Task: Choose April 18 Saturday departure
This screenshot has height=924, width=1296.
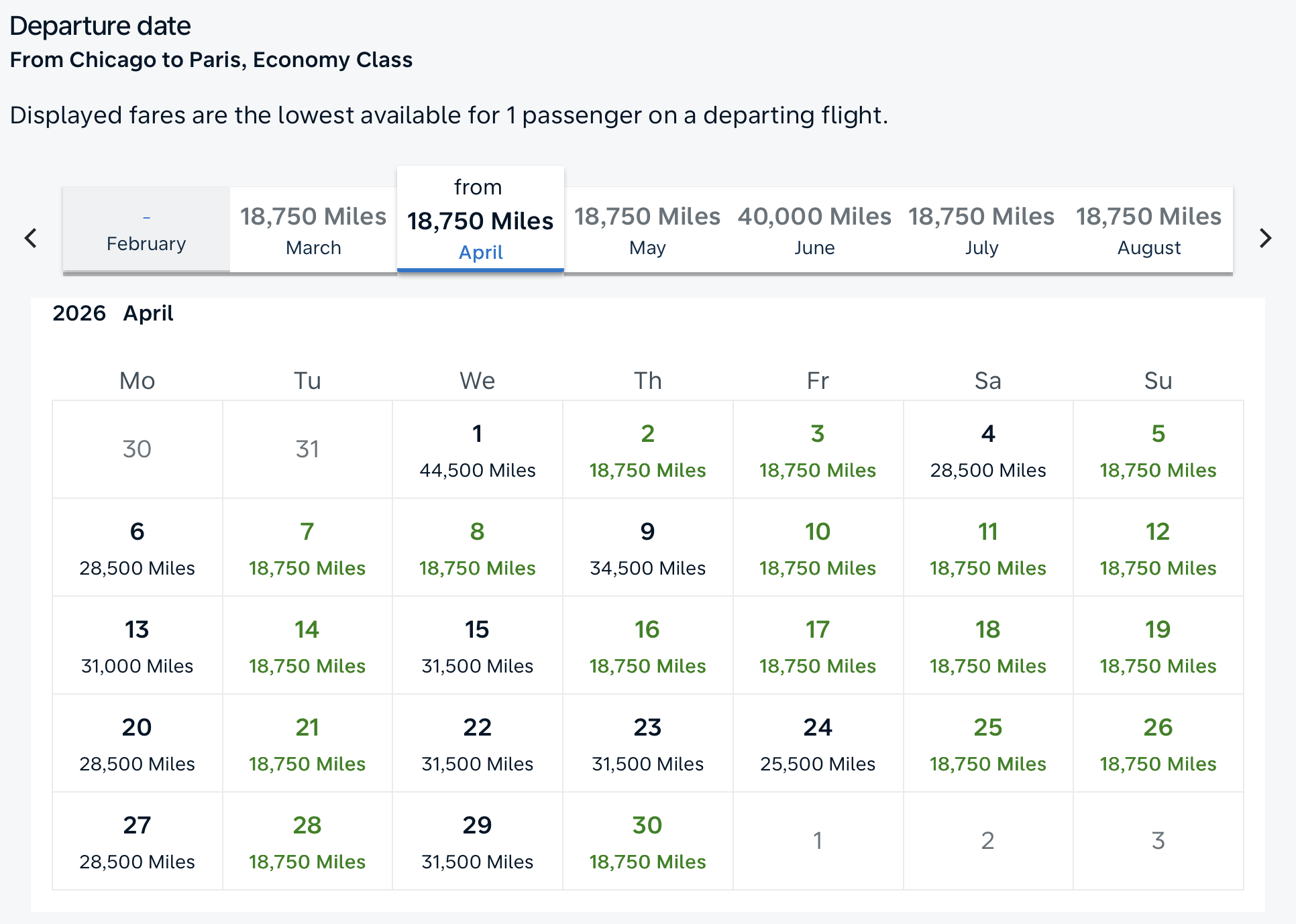Action: click(987, 646)
